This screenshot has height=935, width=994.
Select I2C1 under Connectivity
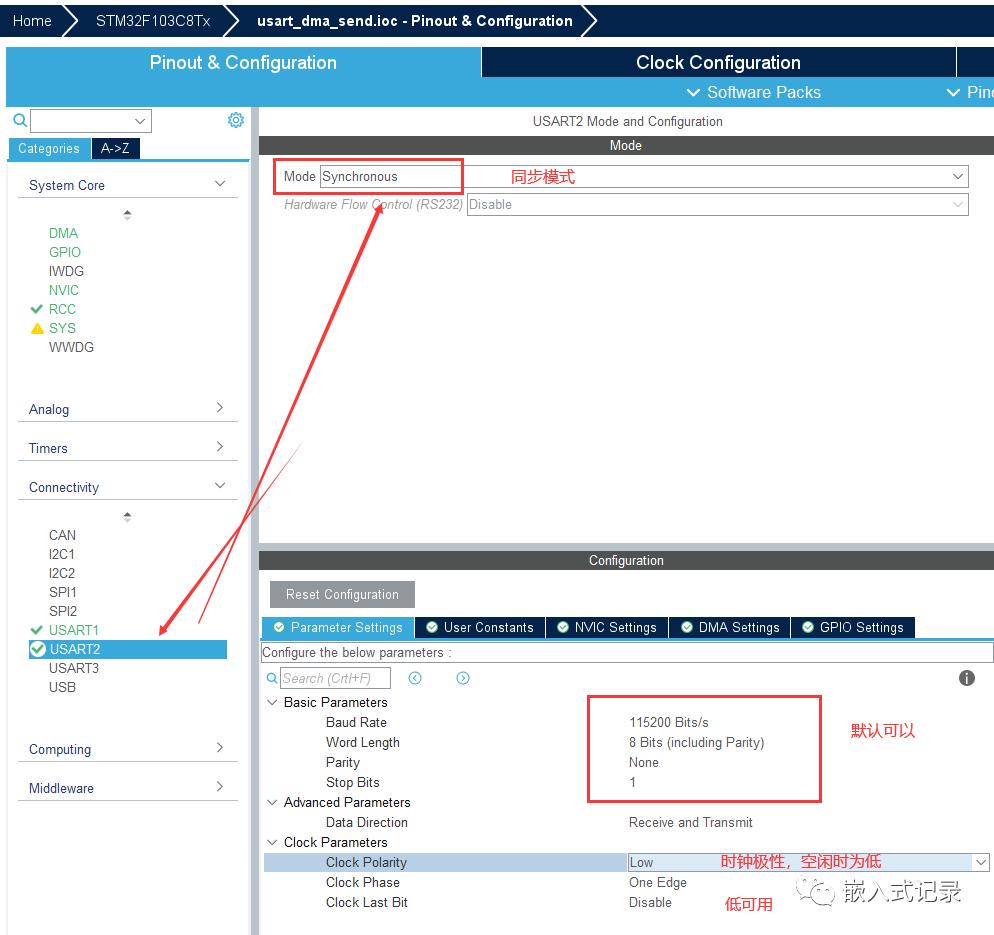coord(61,554)
